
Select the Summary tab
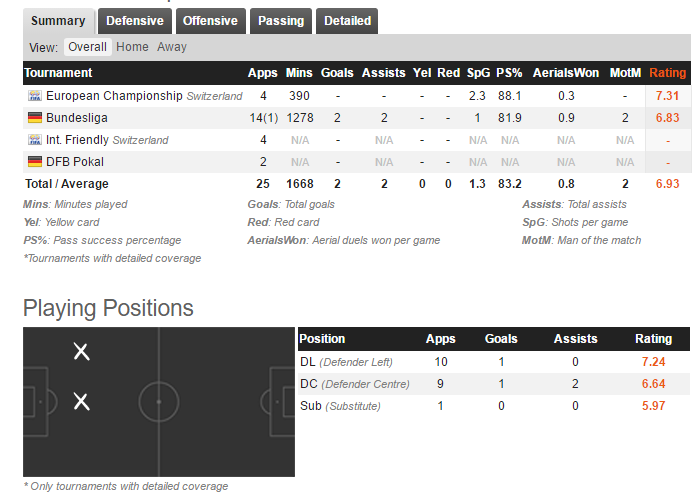click(58, 21)
